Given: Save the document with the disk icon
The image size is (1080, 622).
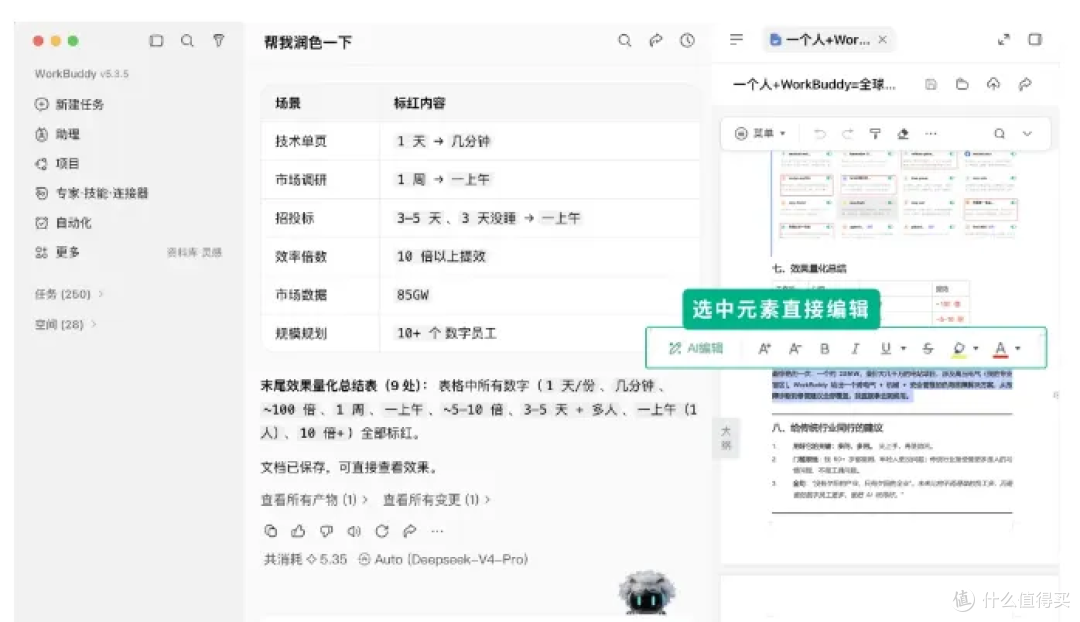Looking at the screenshot, I should pyautogui.click(x=931, y=84).
